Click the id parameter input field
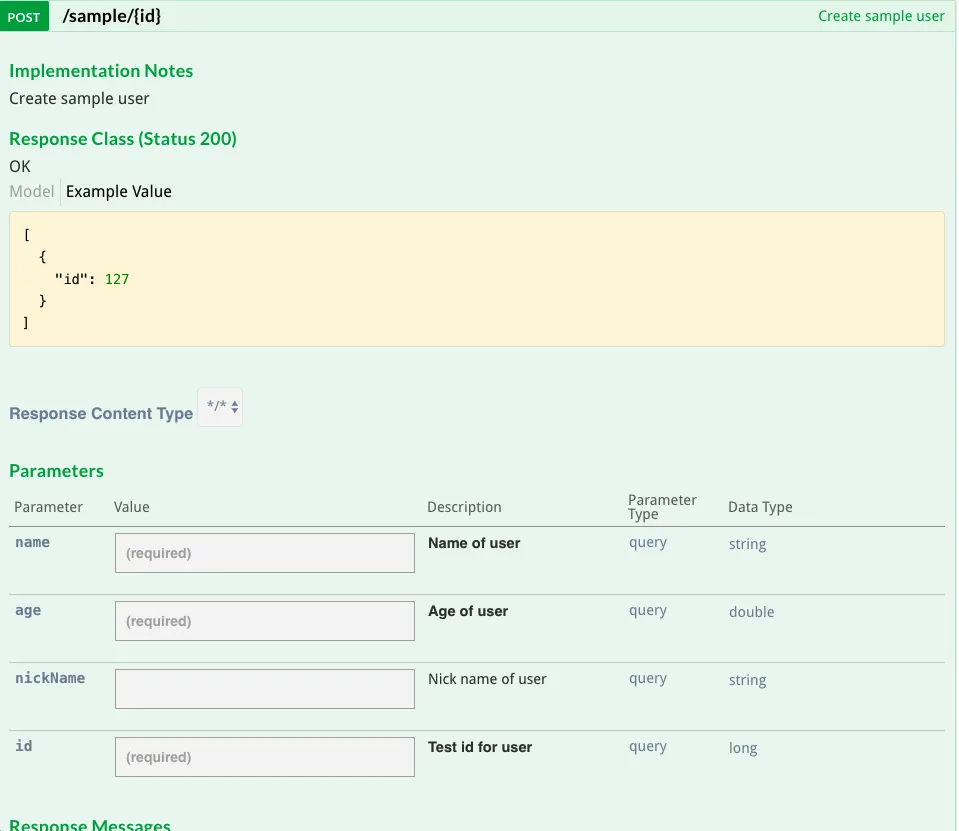959x831 pixels. pos(265,756)
